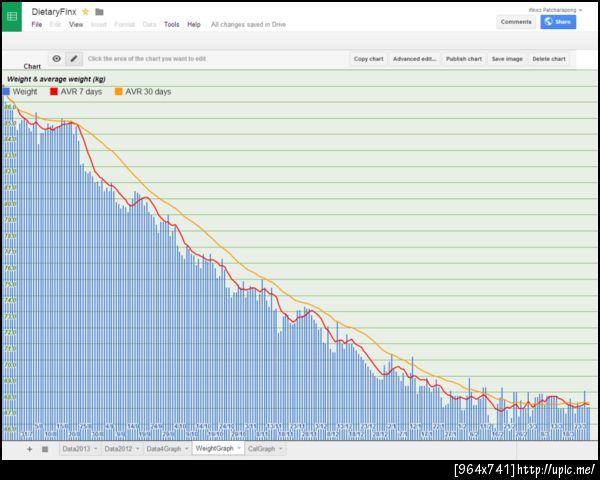Click the 'Chart' label
This screenshot has width=600, height=480.
[x=32, y=67]
